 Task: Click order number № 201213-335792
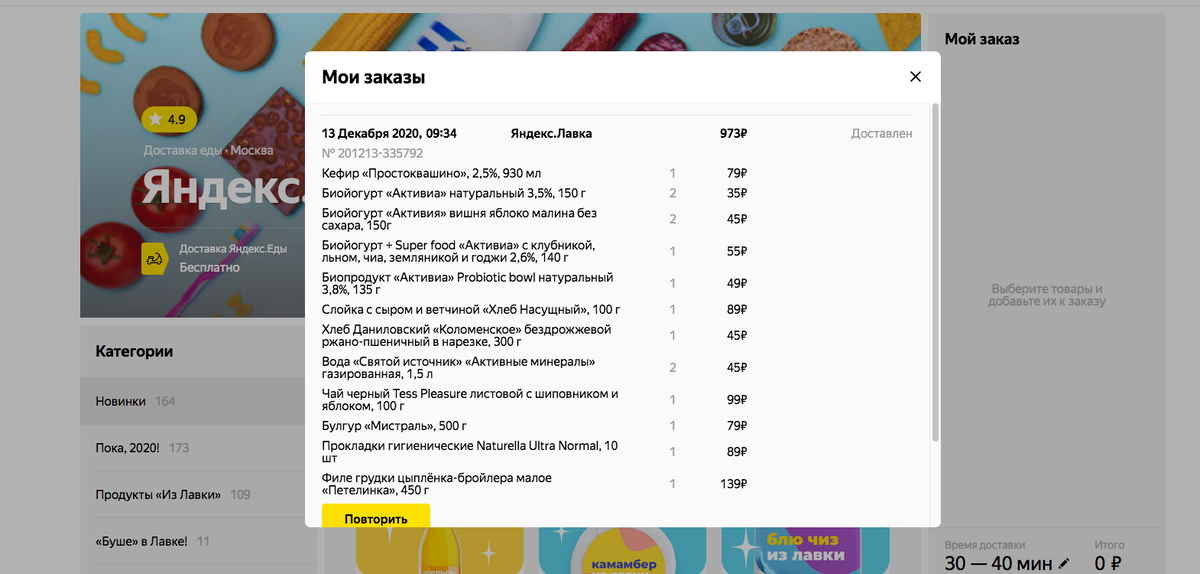(x=372, y=153)
